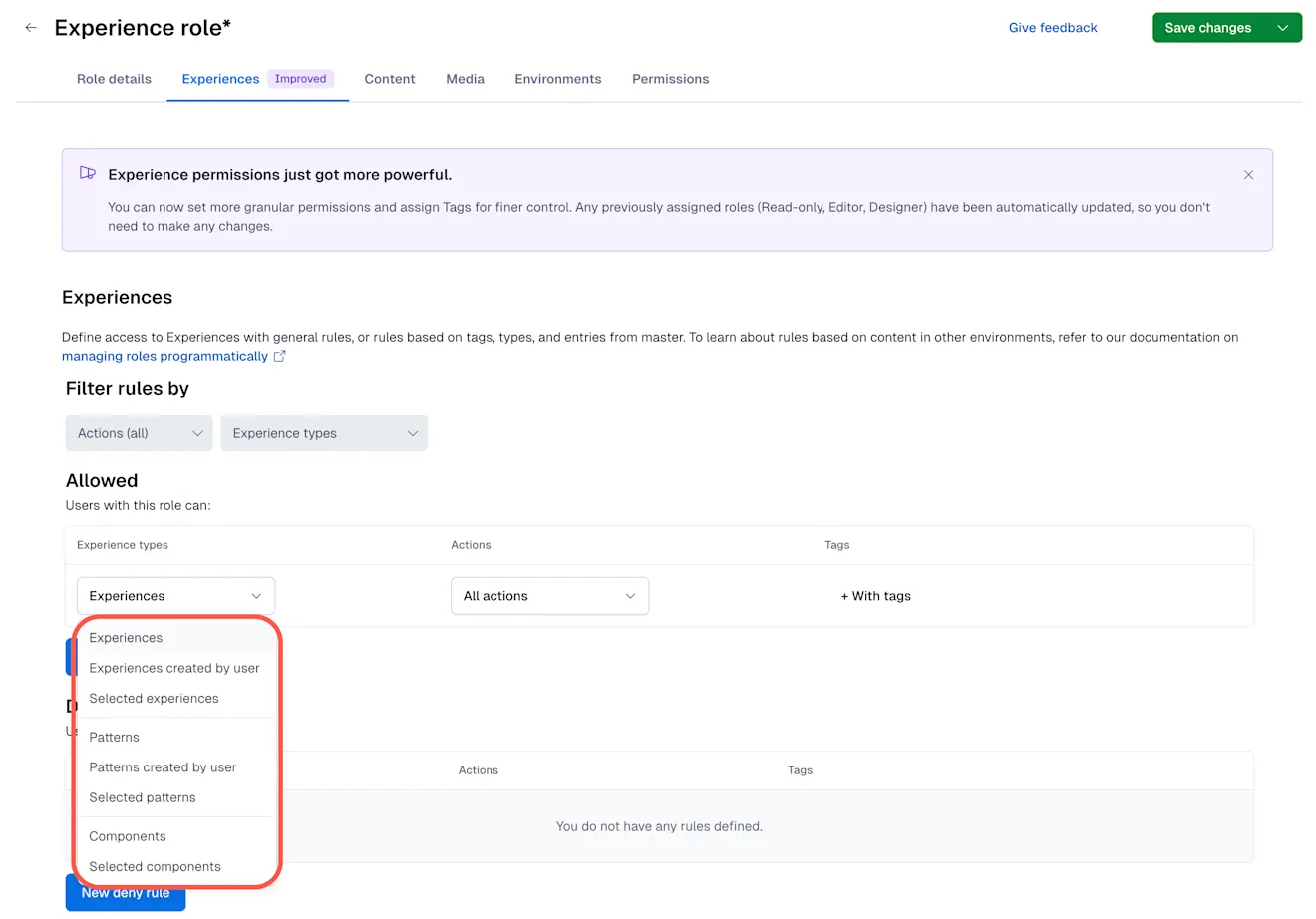Click the Give feedback link
This screenshot has height=919, width=1316.
[x=1053, y=28]
